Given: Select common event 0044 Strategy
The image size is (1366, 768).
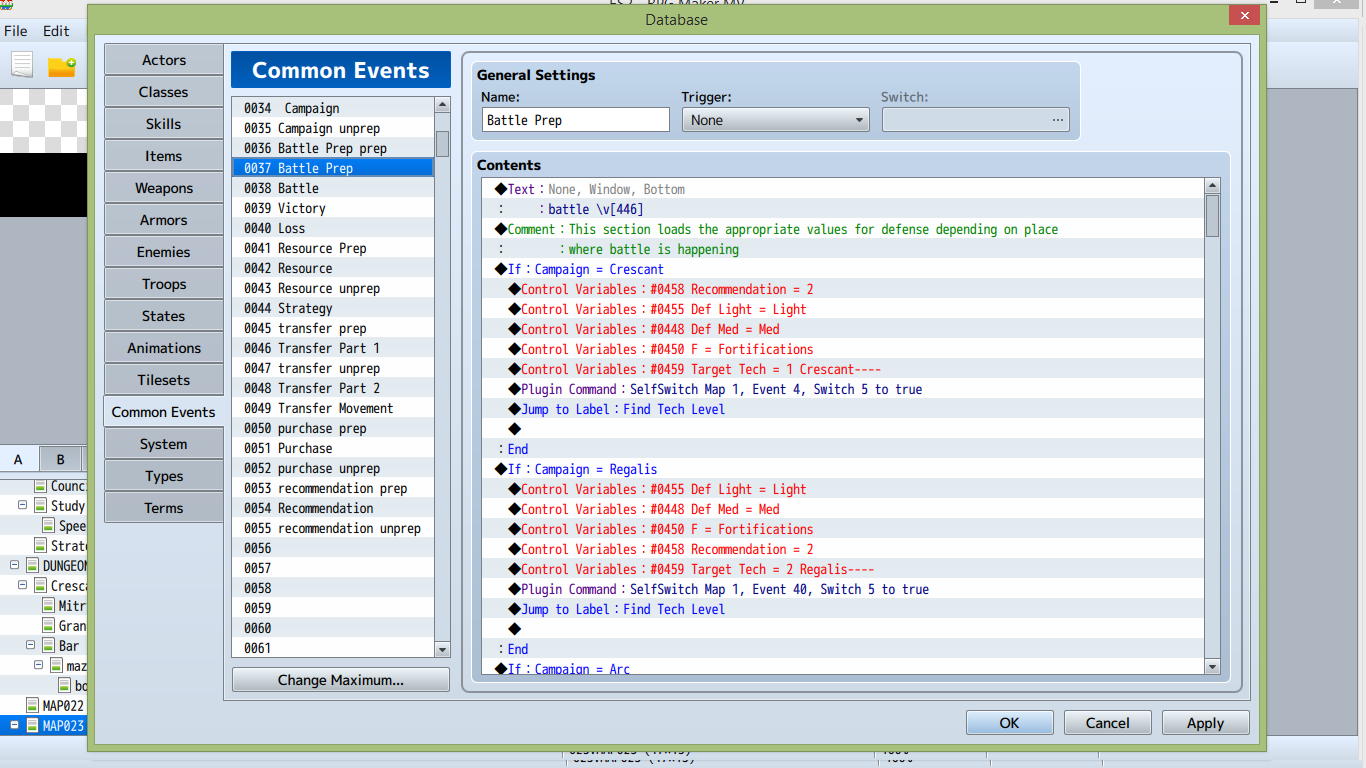Looking at the screenshot, I should [333, 308].
